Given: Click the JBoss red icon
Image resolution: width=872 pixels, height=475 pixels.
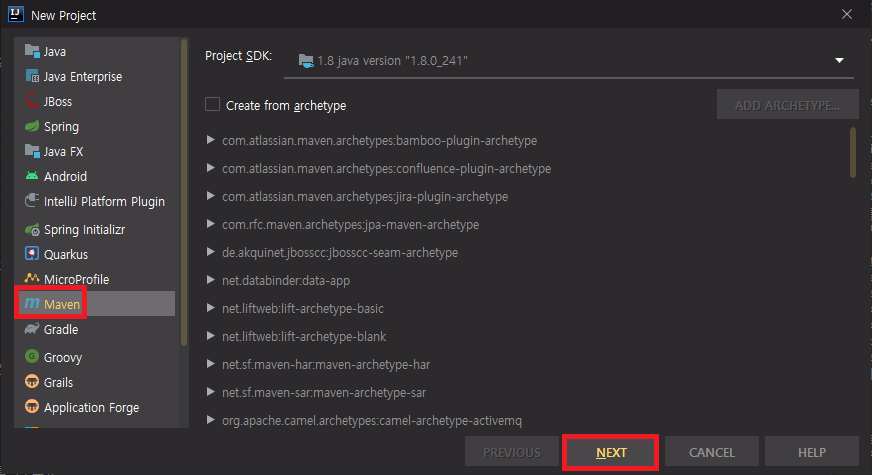Looking at the screenshot, I should point(32,101).
